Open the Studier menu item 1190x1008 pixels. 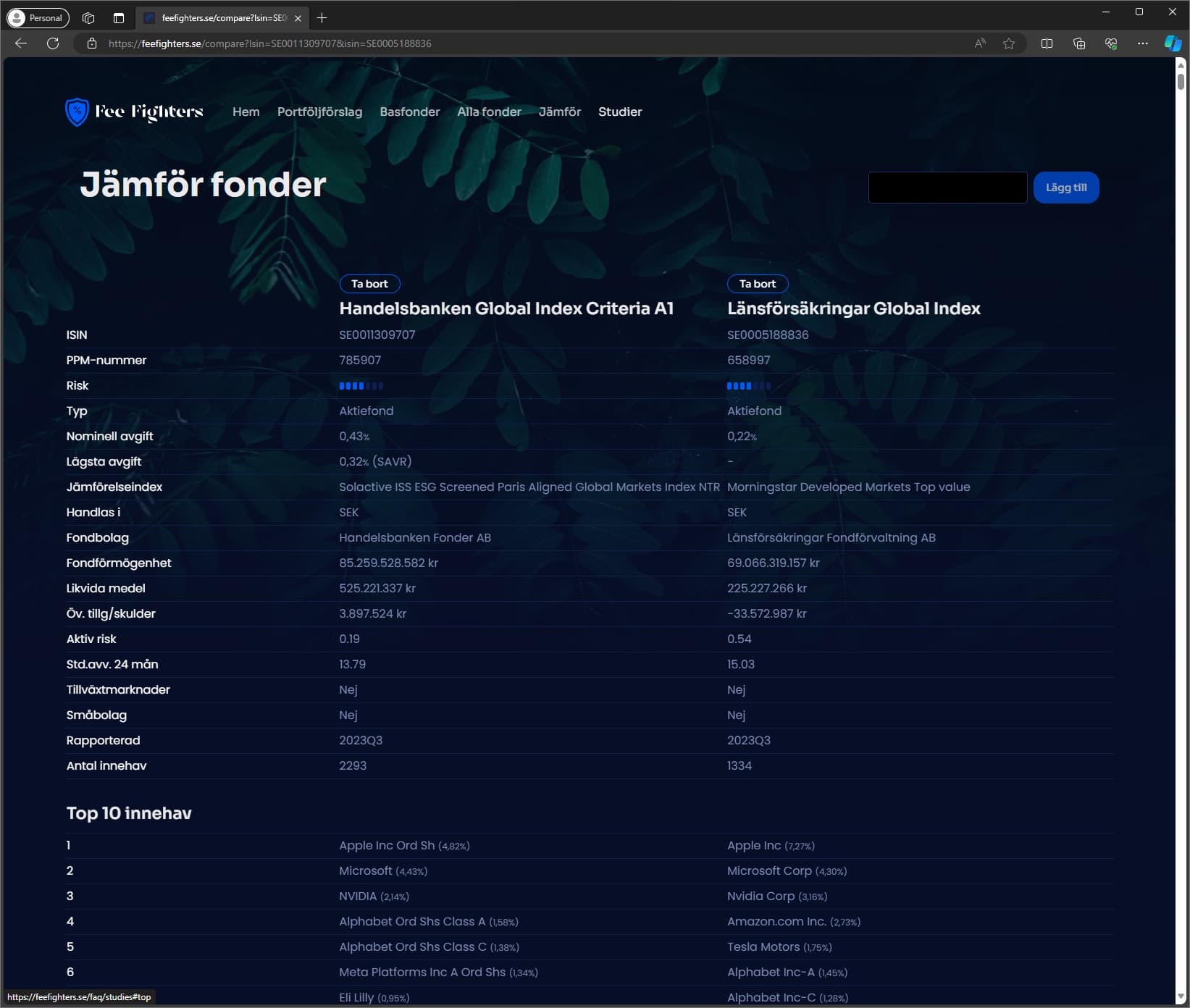[619, 112]
